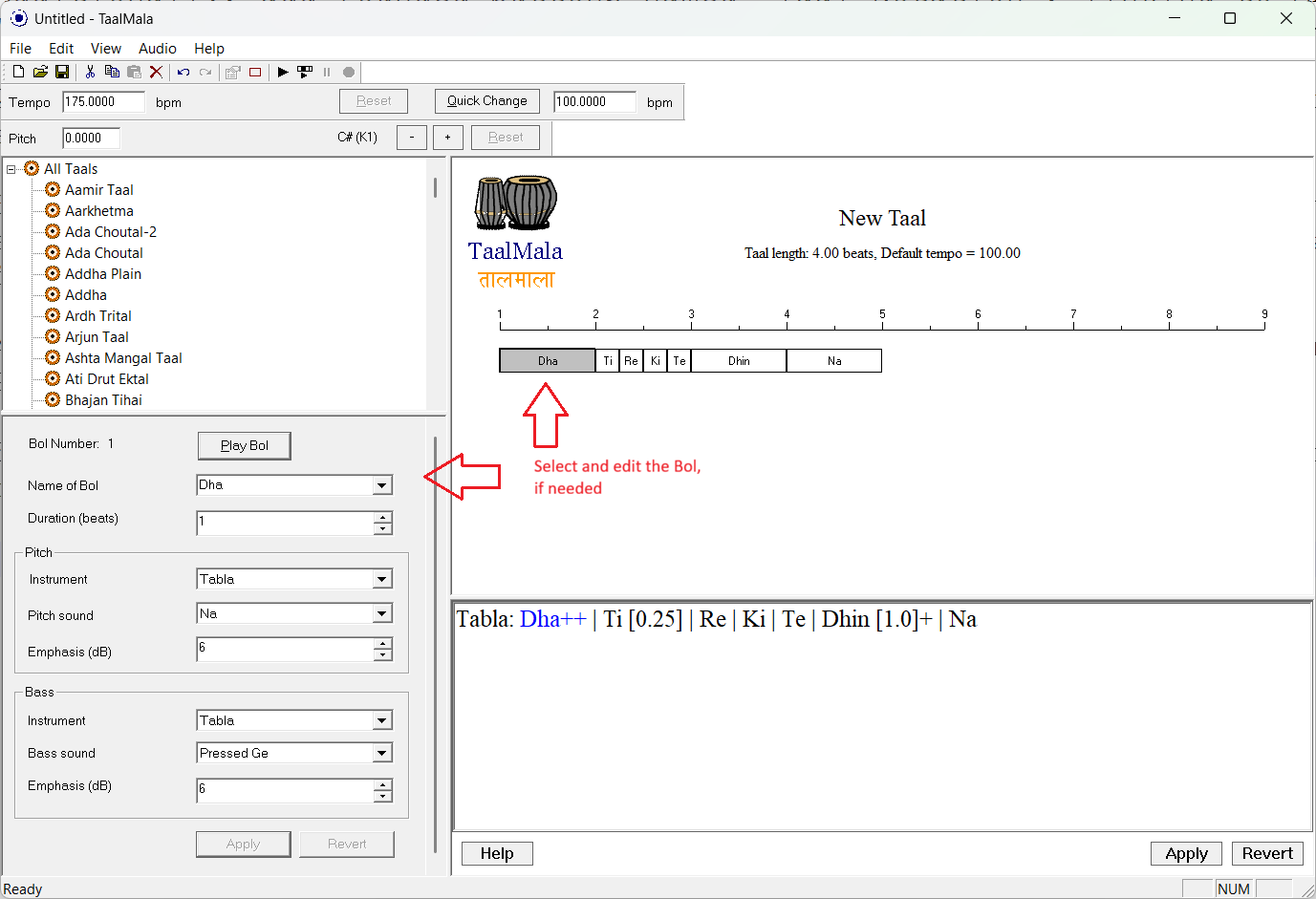Lower Pitch Emphasis (dB) with the down arrow
The image size is (1316, 899).
click(382, 654)
